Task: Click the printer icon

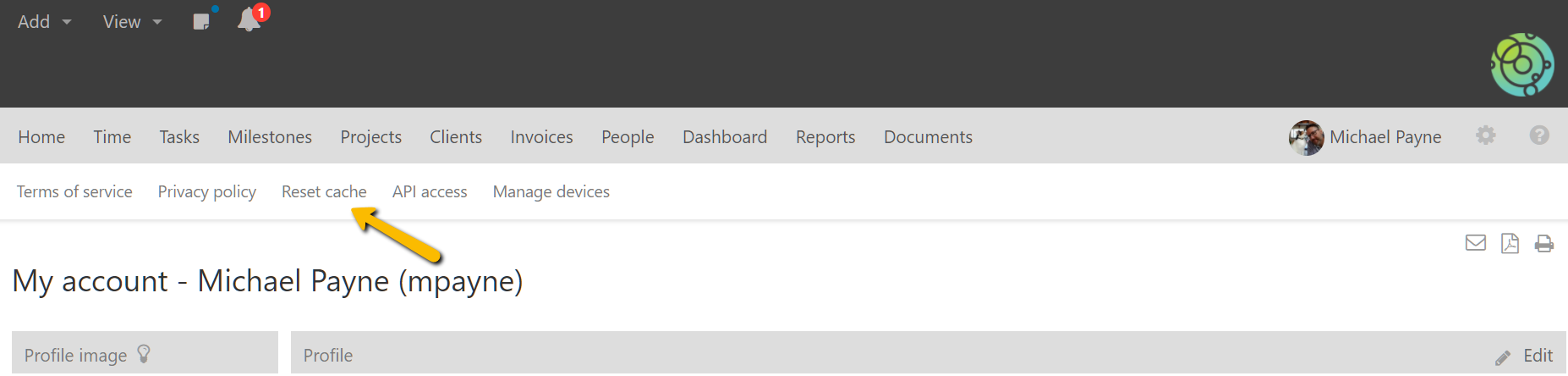Action: pos(1543,244)
